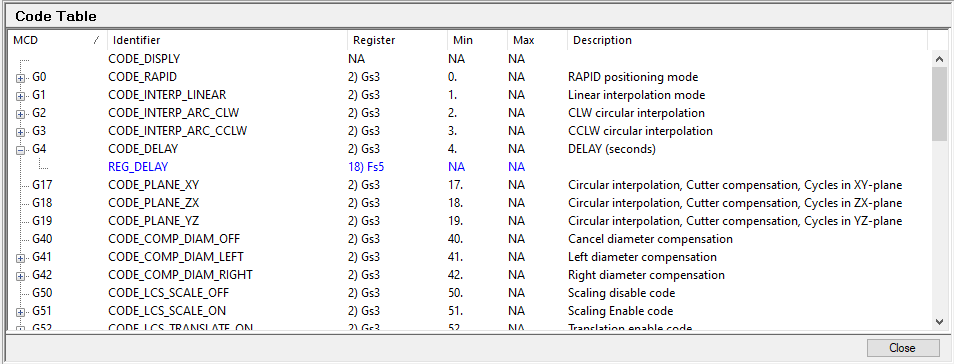This screenshot has width=954, height=364.
Task: Select the CODE_COMP_DIAM_OFF row
Action: click(468, 239)
